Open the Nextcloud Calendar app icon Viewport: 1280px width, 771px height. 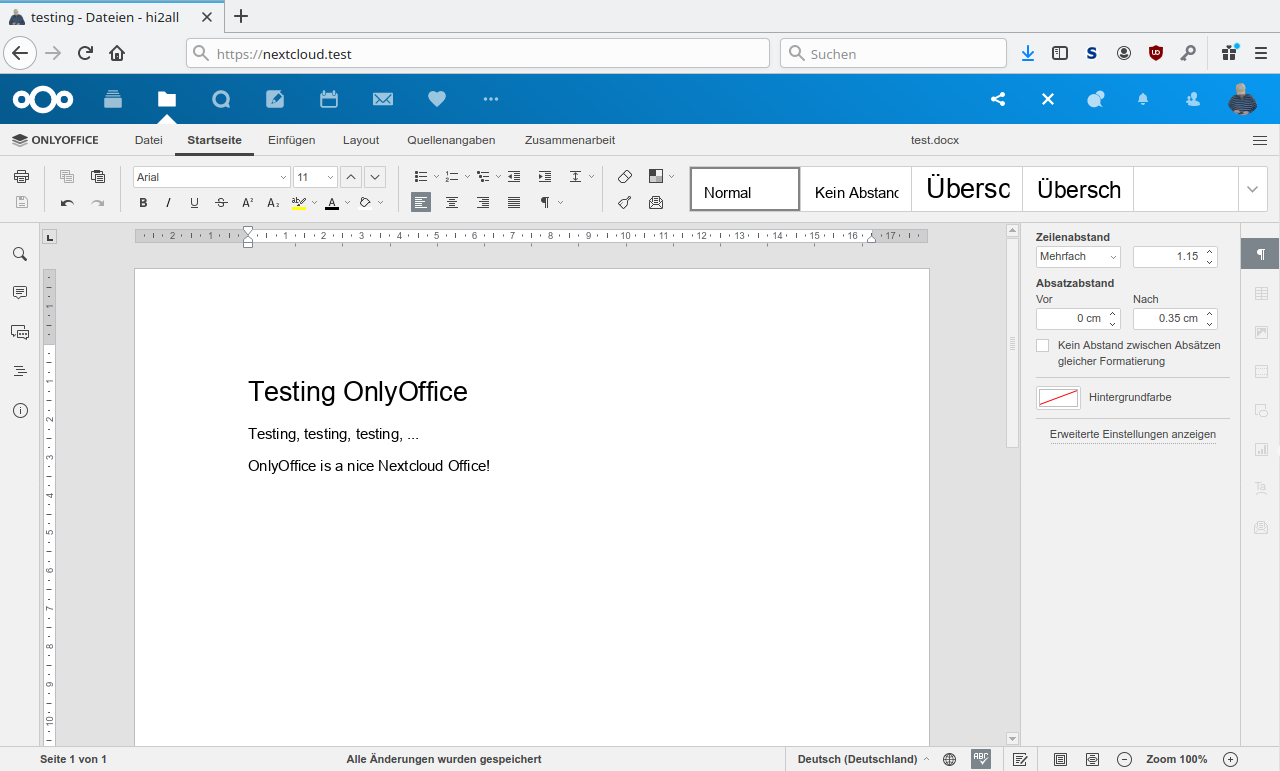click(x=329, y=99)
